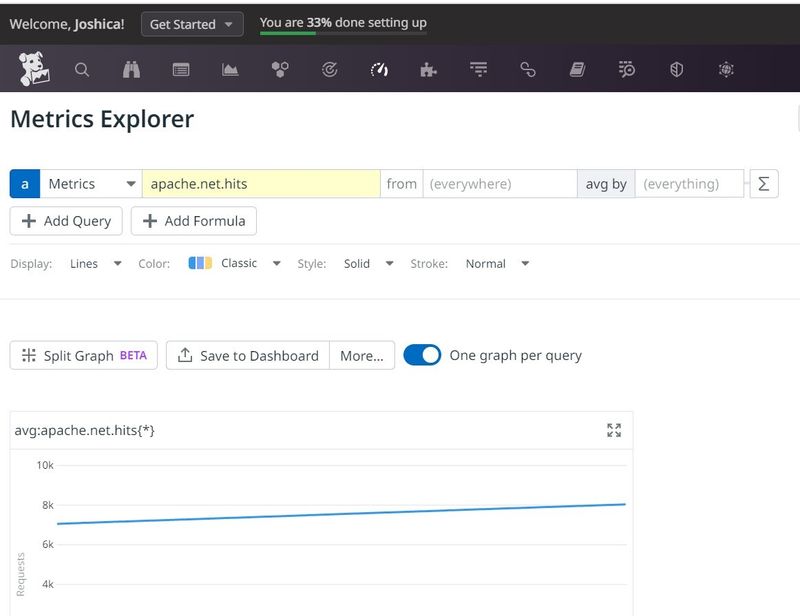Open the Notebooks book icon
Screen dimensions: 800x616
pyautogui.click(x=577, y=69)
